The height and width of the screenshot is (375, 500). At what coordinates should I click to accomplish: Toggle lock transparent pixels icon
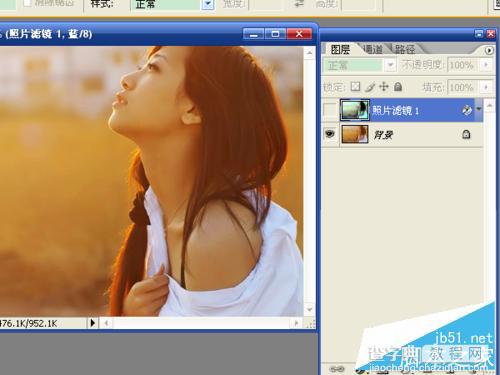click(356, 87)
